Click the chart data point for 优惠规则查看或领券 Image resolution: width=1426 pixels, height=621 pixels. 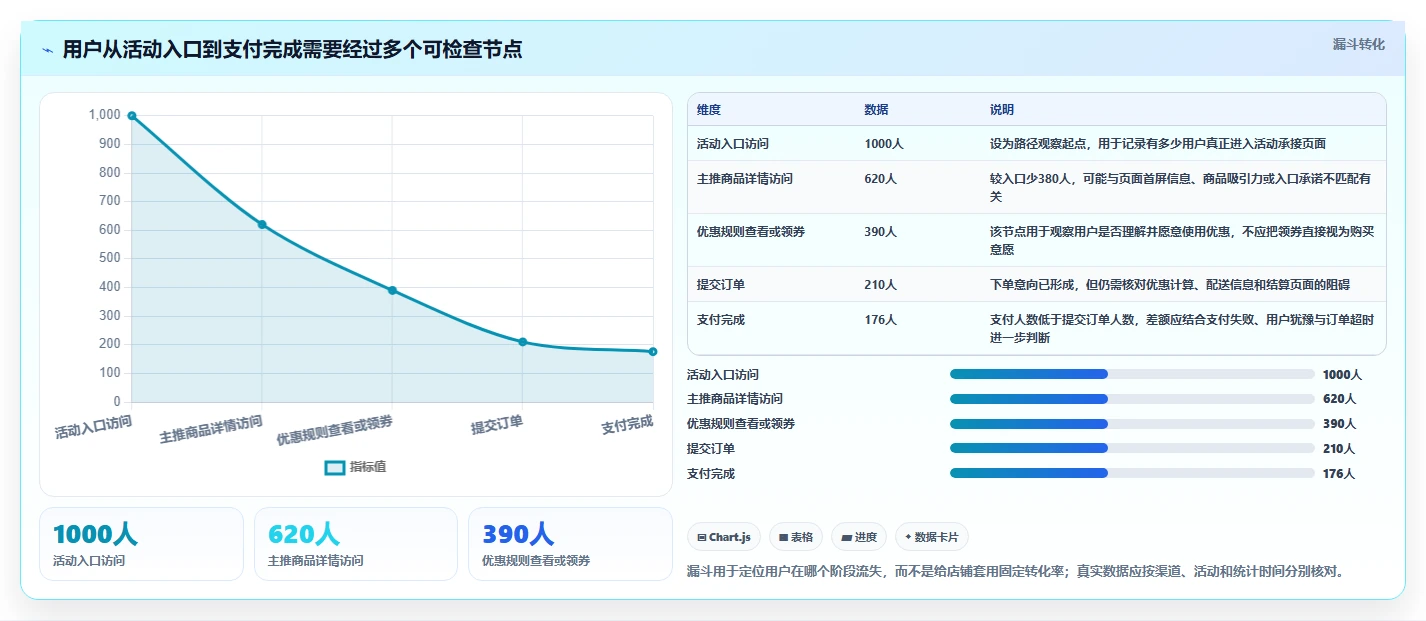392,291
